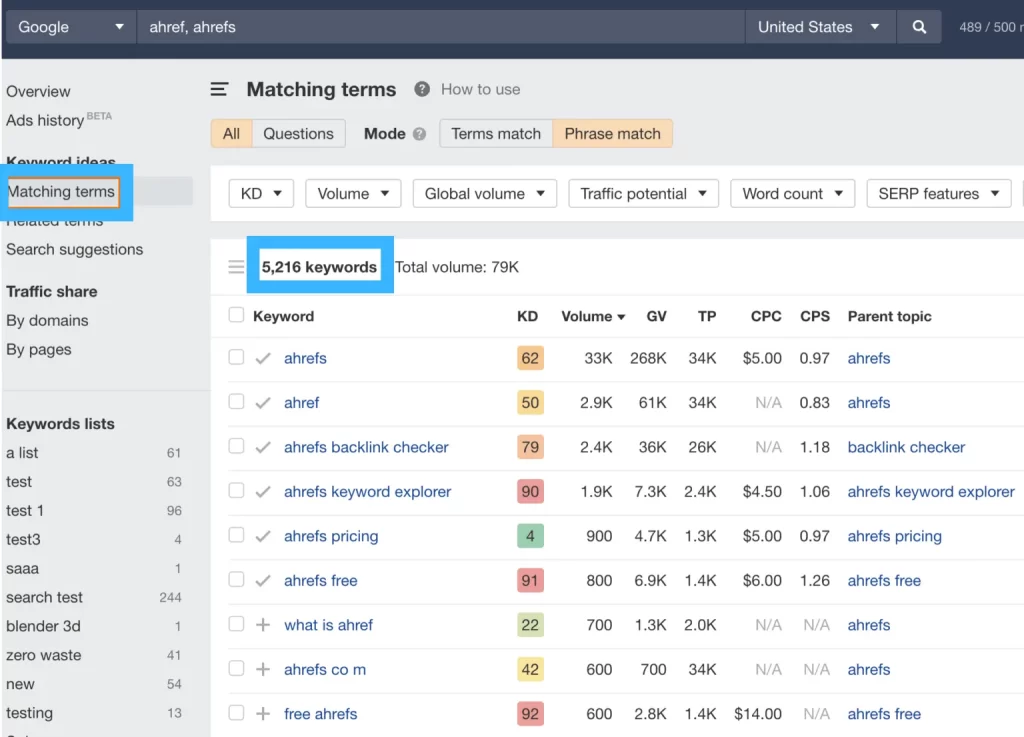Expand the SERP features filter
Image resolution: width=1024 pixels, height=737 pixels.
(938, 194)
